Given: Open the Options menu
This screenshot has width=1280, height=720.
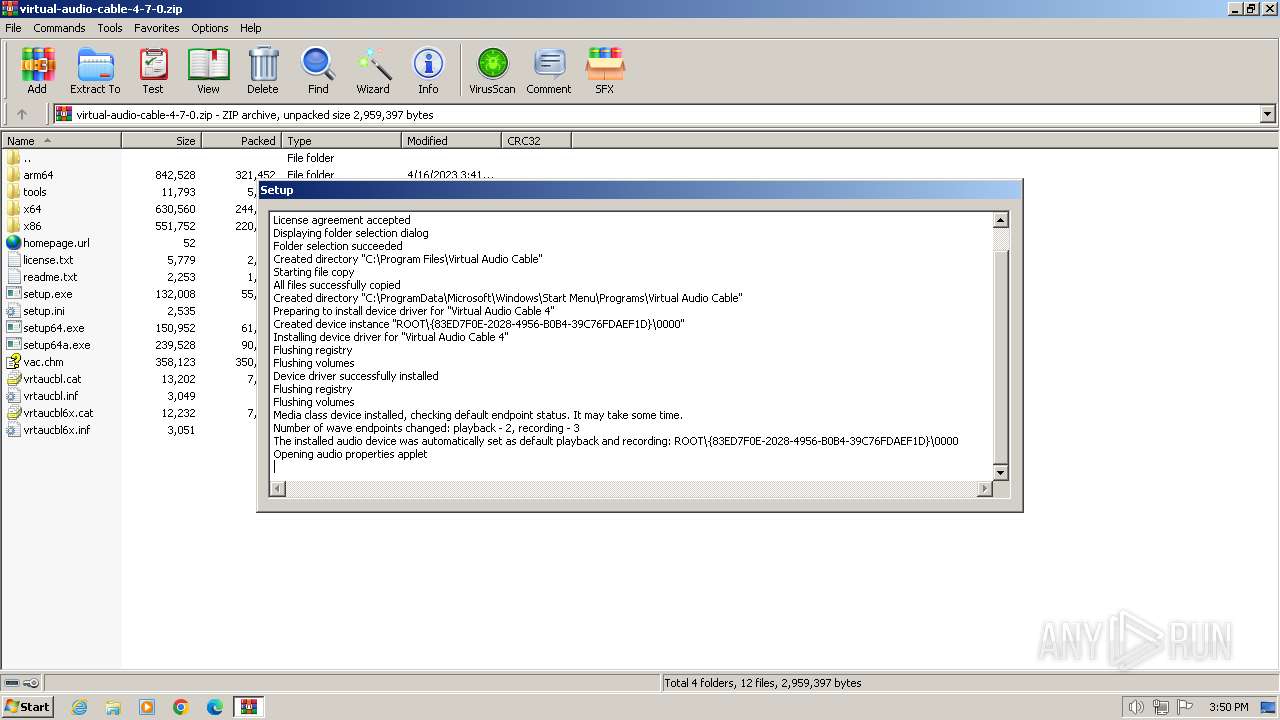Looking at the screenshot, I should 210,28.
